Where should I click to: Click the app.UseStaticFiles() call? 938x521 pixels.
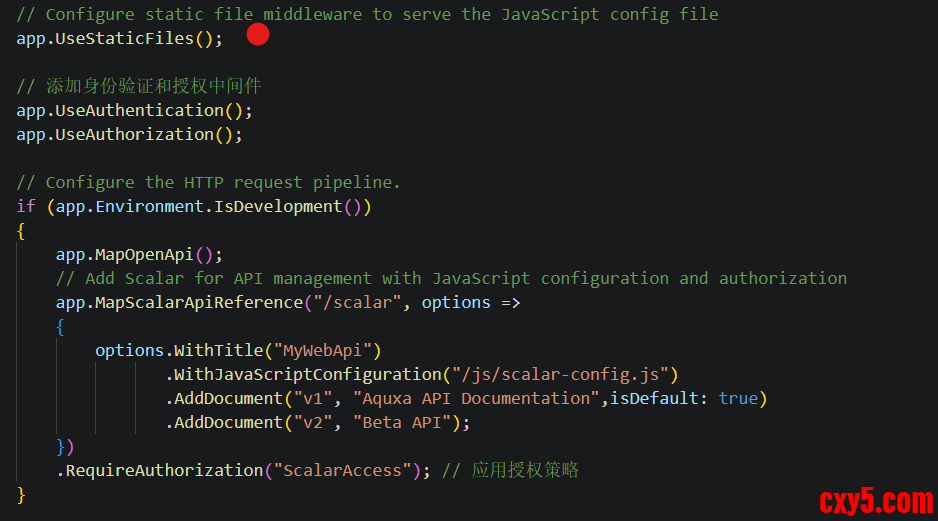pos(120,38)
